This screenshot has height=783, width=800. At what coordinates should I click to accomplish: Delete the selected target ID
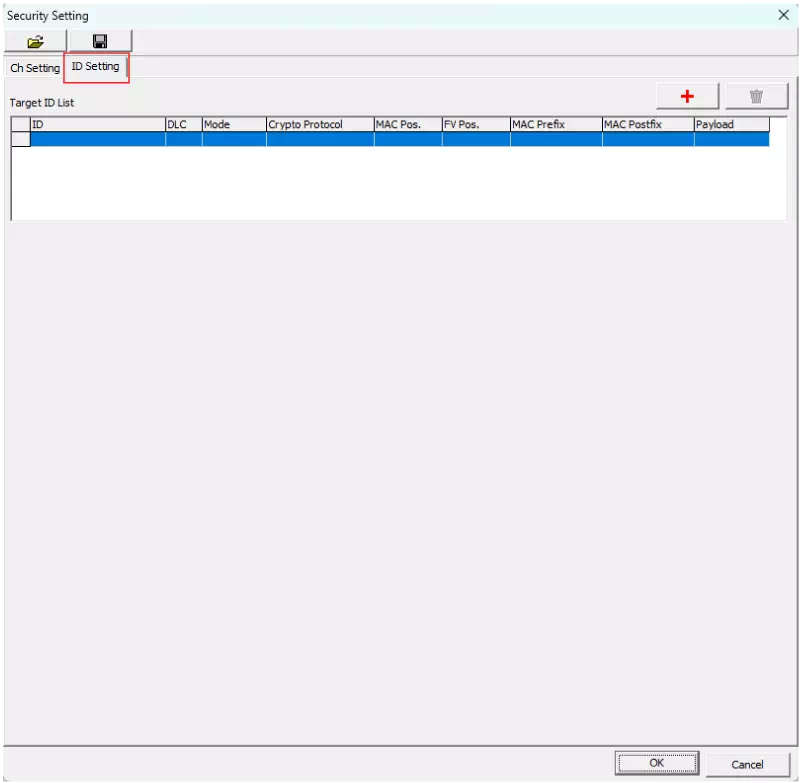(x=756, y=96)
